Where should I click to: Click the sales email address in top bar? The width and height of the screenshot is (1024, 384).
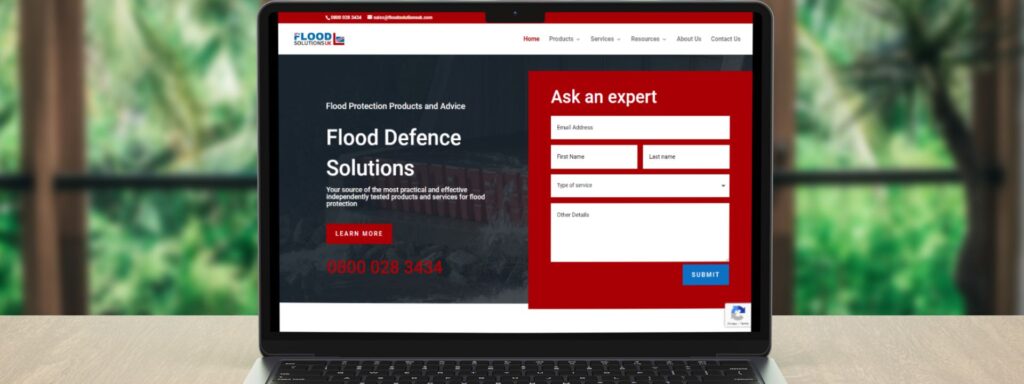point(403,18)
